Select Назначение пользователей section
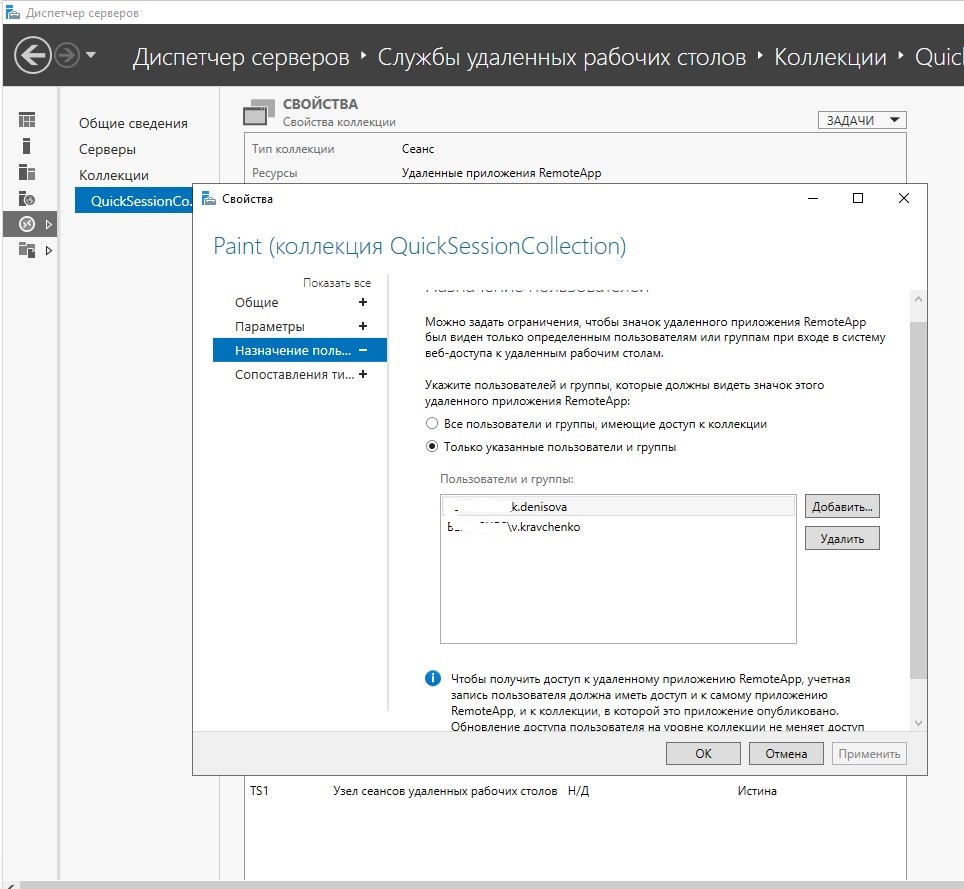The image size is (964, 889). coord(300,350)
